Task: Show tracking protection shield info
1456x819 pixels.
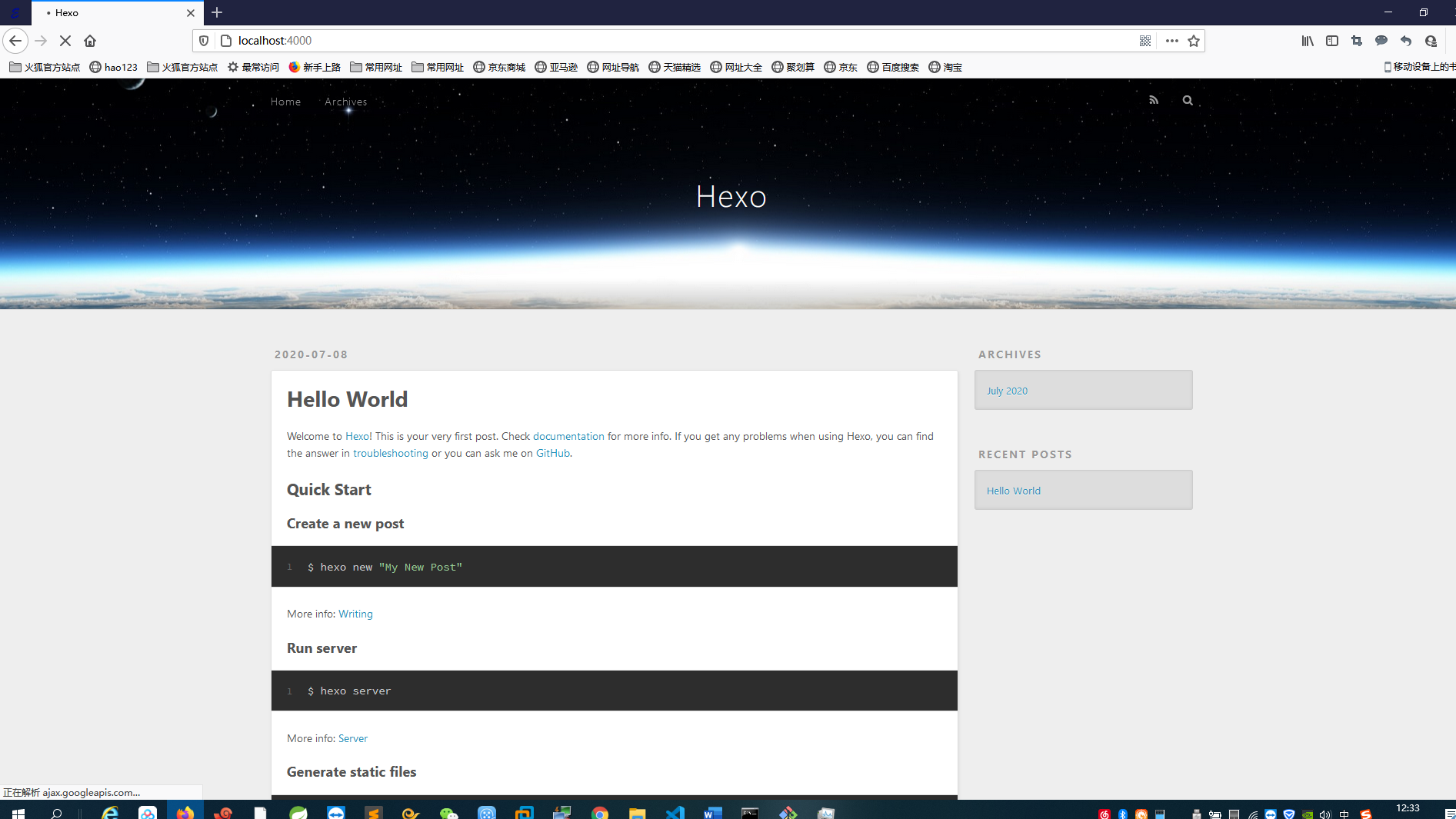Action: (x=204, y=41)
